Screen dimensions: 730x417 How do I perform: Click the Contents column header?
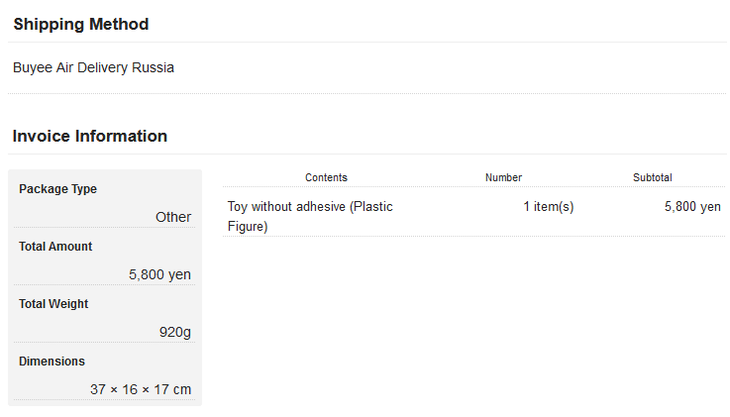click(x=326, y=177)
